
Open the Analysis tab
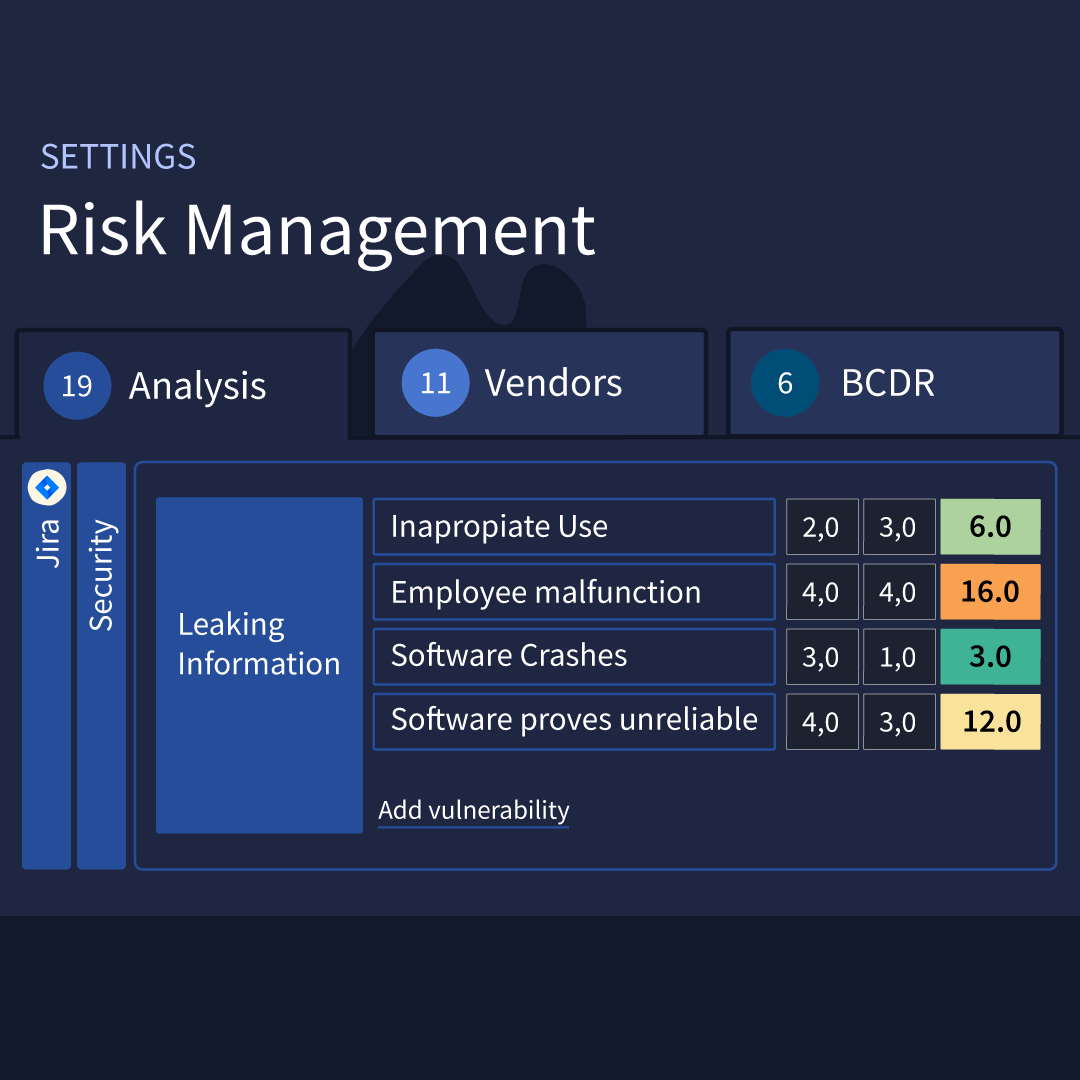183,384
